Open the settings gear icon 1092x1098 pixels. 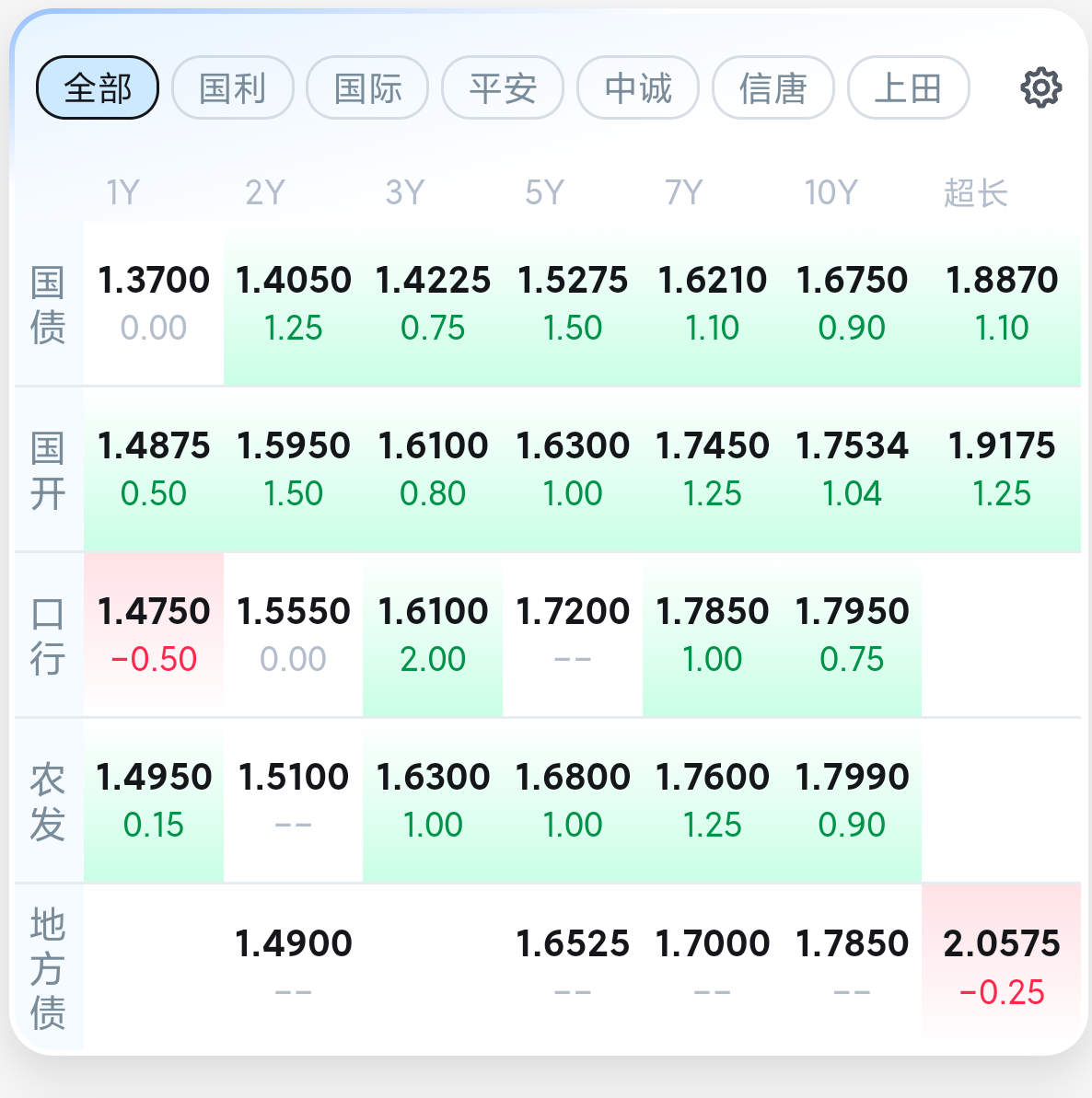pos(1040,88)
